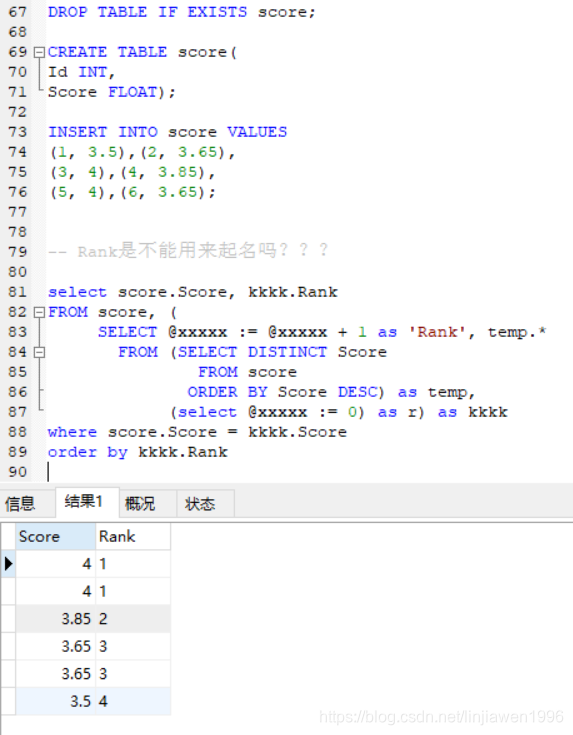Click the Rank cell showing 4
This screenshot has height=735, width=573.
pos(133,701)
